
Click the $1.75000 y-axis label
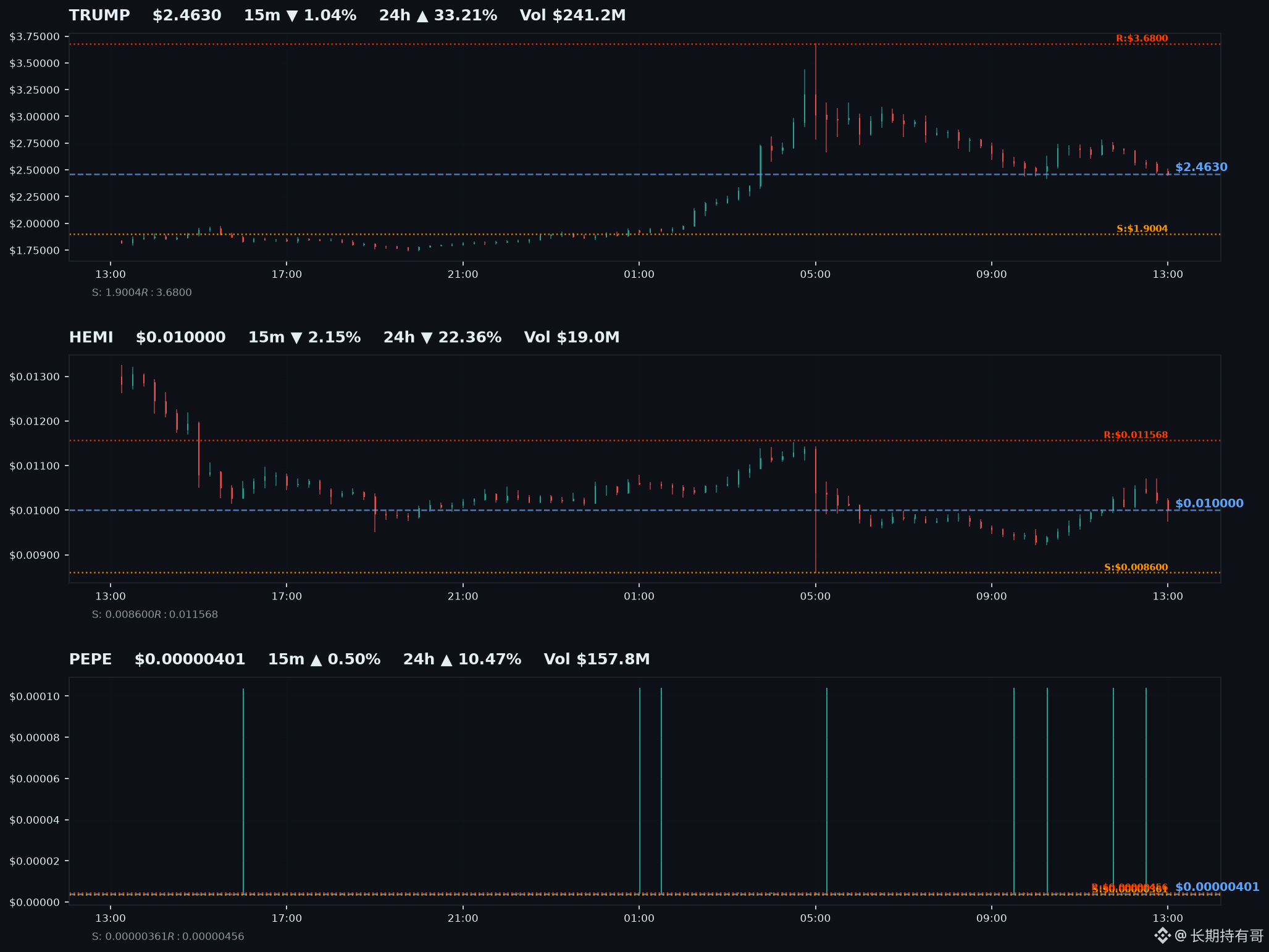click(x=35, y=251)
